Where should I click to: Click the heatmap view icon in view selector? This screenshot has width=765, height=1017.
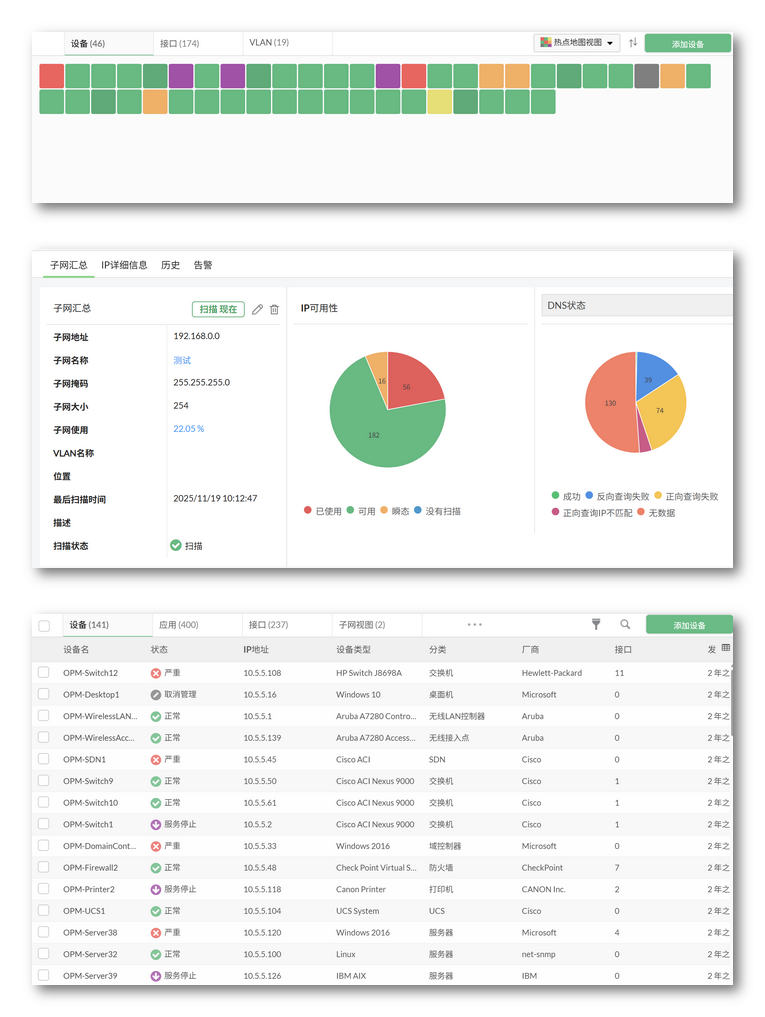pyautogui.click(x=546, y=42)
